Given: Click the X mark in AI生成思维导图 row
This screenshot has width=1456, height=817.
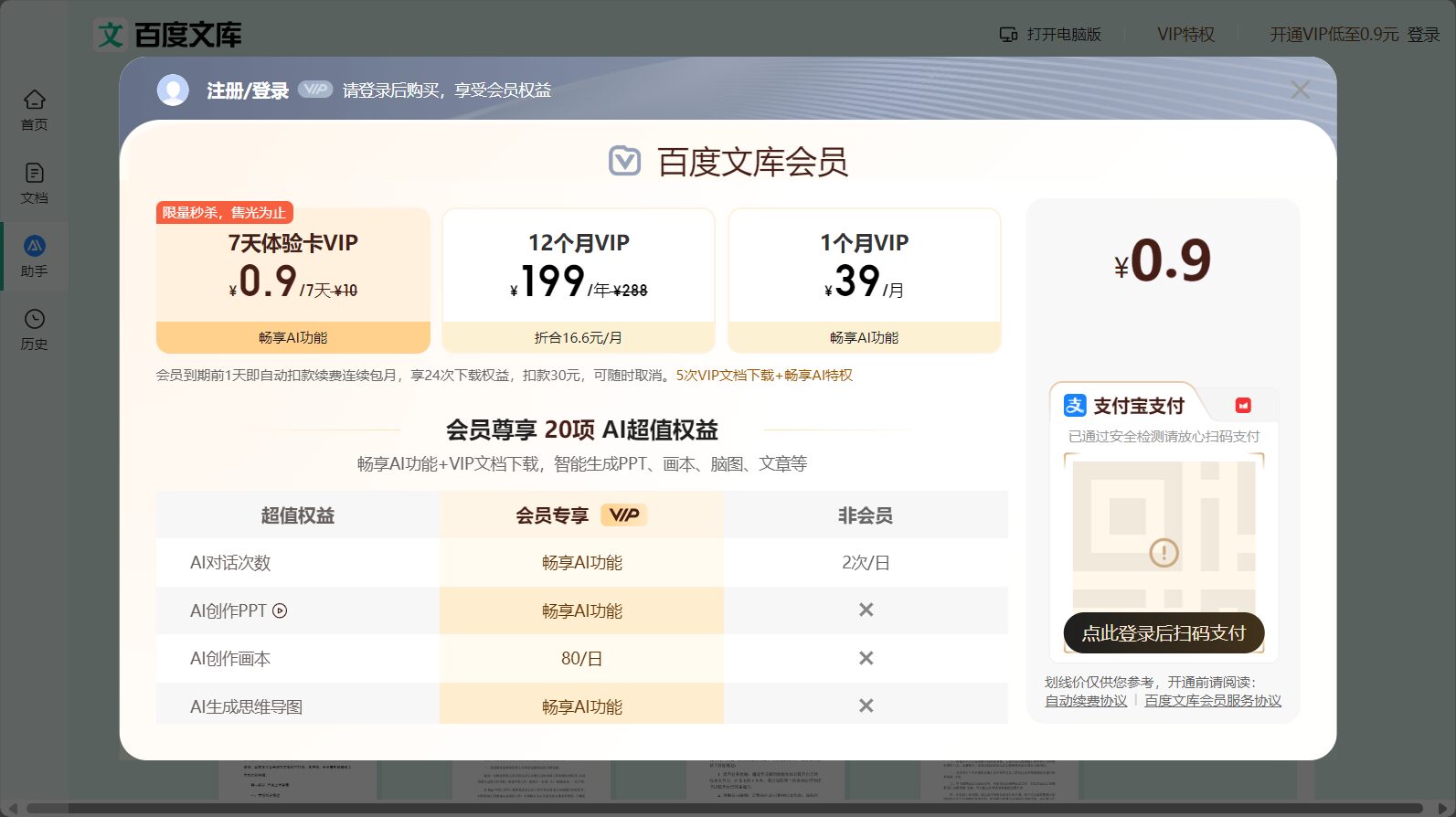Looking at the screenshot, I should (x=866, y=706).
